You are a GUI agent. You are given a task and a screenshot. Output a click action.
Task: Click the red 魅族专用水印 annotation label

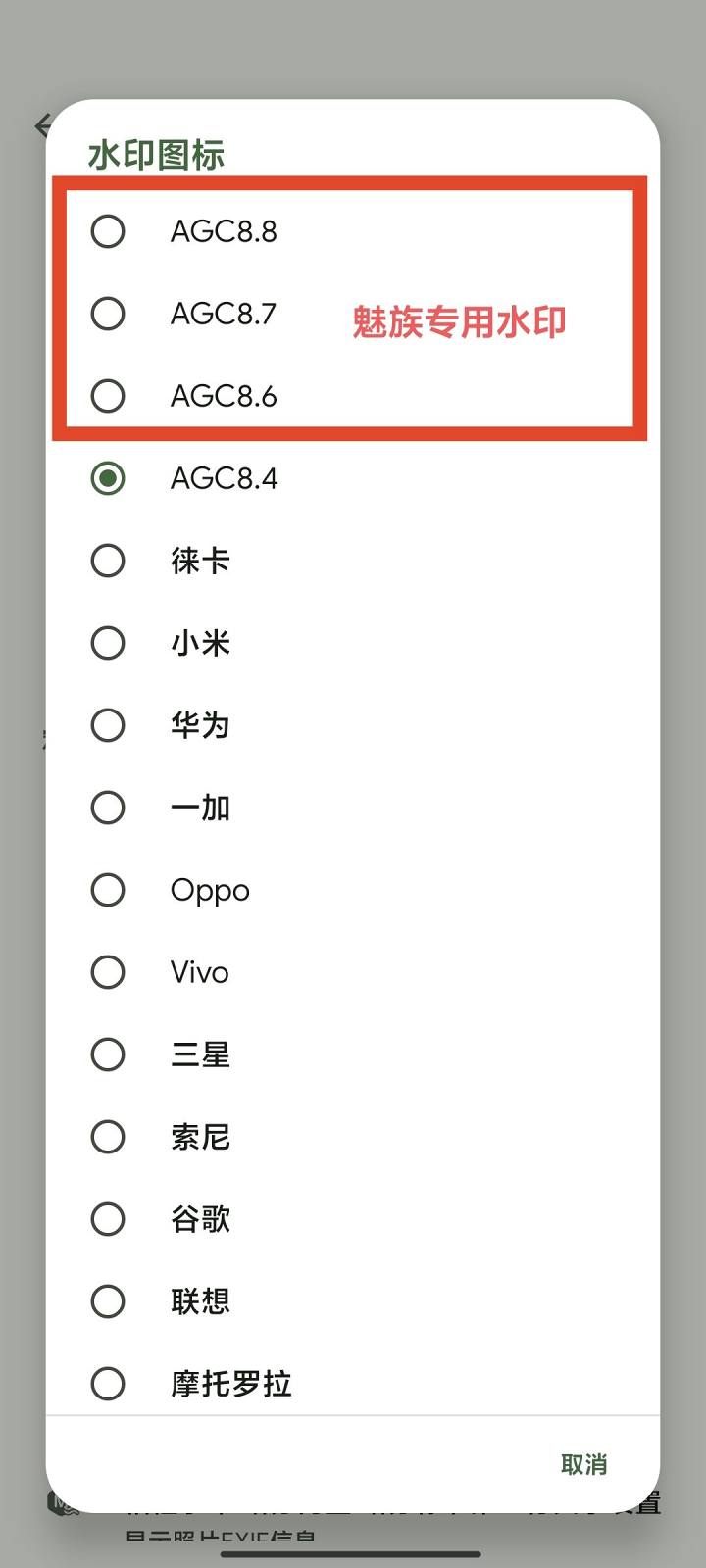click(459, 321)
